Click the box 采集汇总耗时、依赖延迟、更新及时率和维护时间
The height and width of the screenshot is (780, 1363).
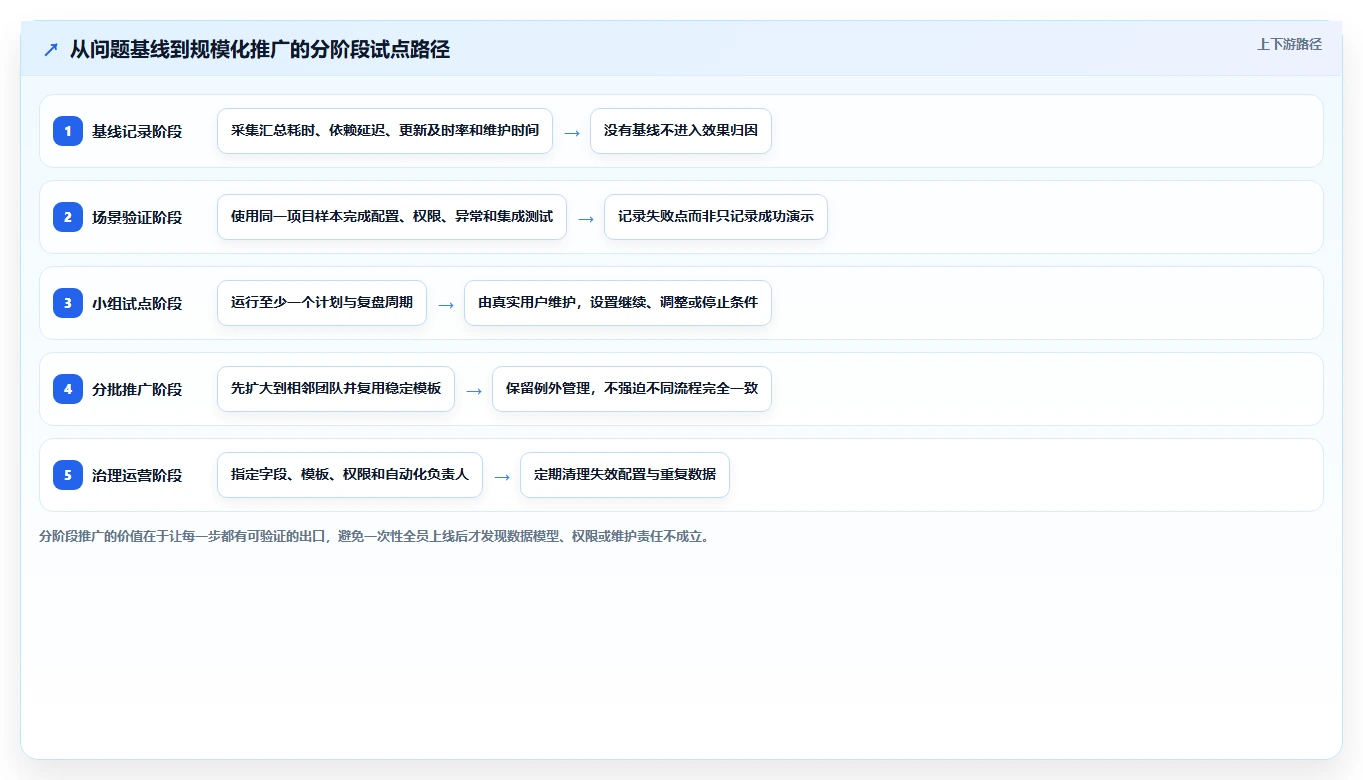[385, 131]
